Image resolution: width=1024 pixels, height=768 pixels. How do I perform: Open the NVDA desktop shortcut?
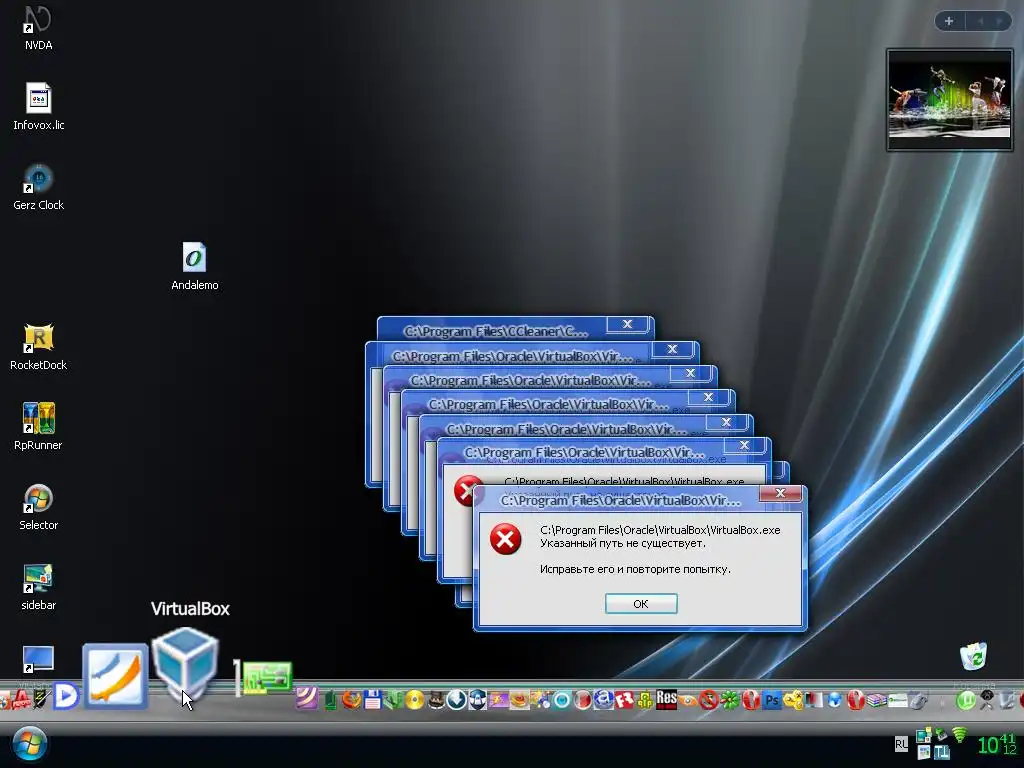(38, 27)
